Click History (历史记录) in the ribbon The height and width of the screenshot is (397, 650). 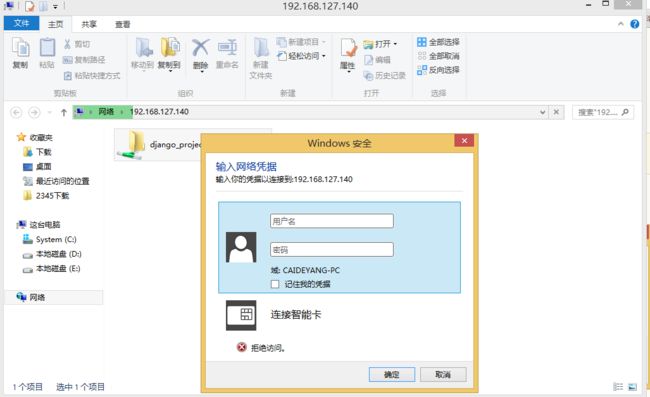384,75
